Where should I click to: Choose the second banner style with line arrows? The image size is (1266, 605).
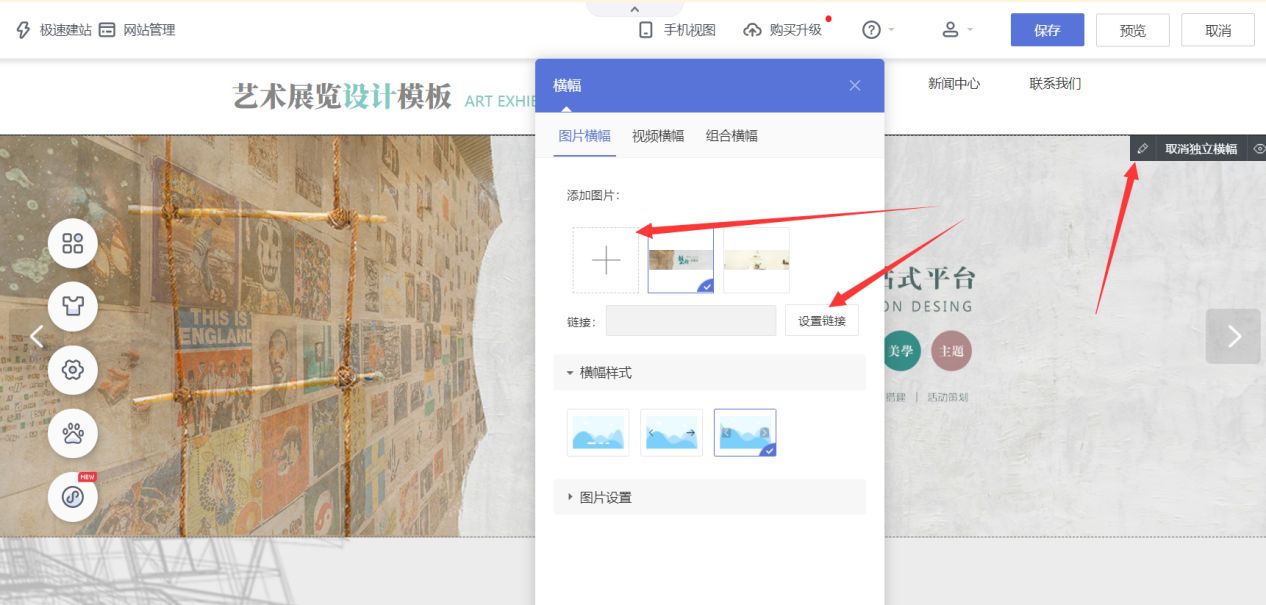pos(672,433)
